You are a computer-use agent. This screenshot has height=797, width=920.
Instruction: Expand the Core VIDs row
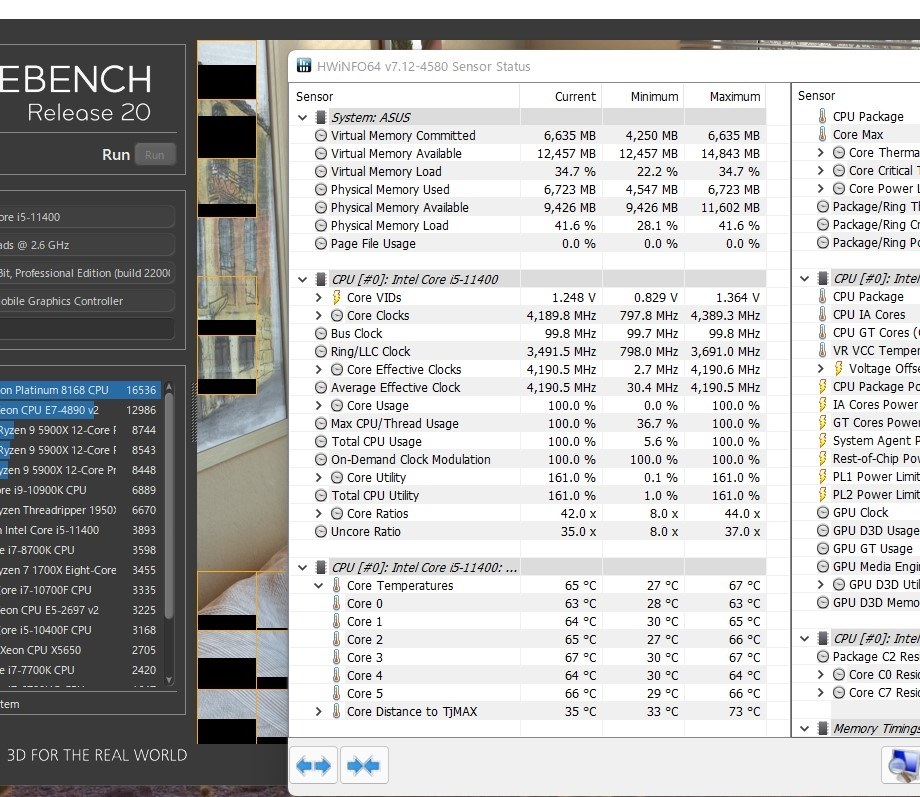tap(319, 298)
